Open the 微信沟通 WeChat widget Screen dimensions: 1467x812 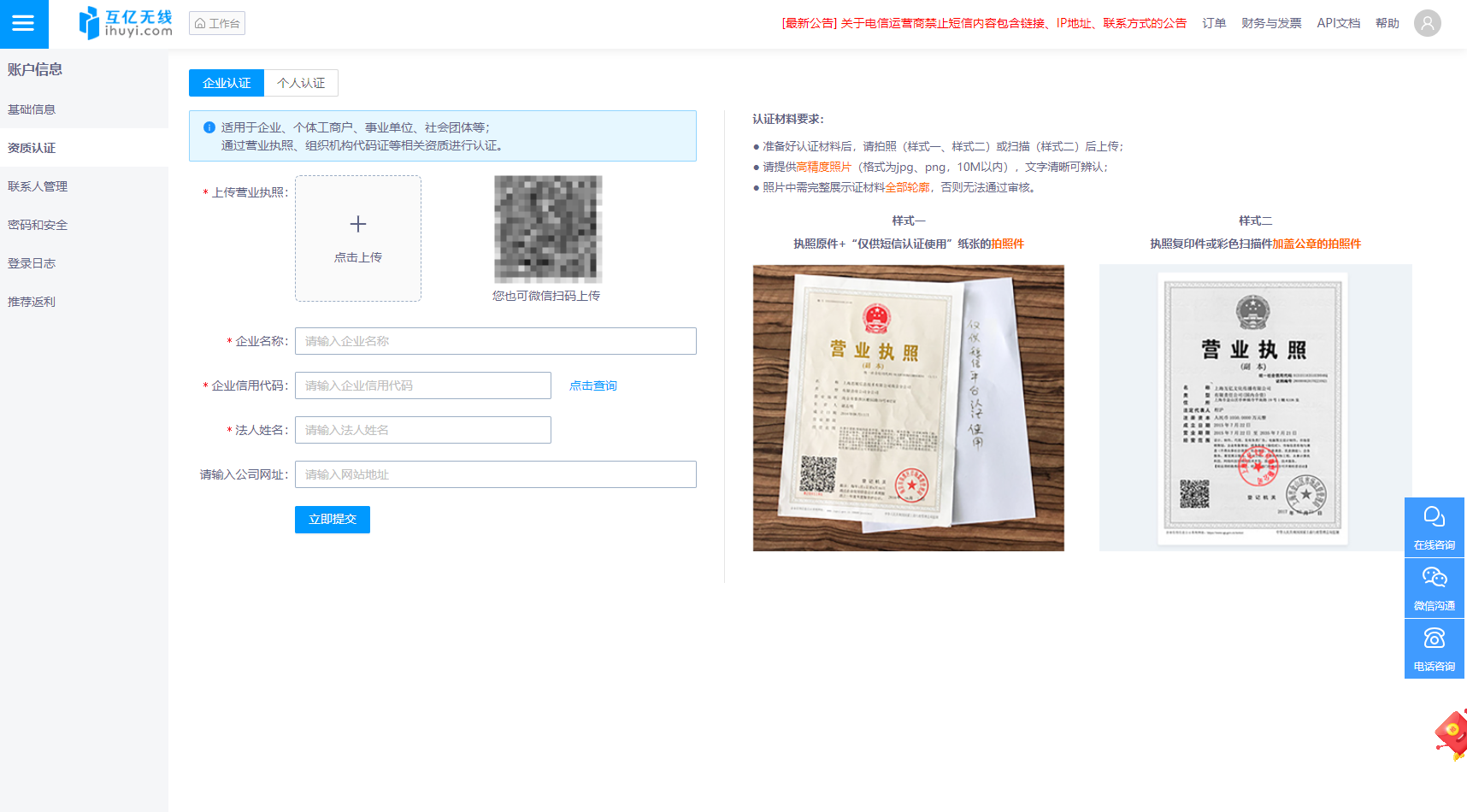[x=1434, y=588]
